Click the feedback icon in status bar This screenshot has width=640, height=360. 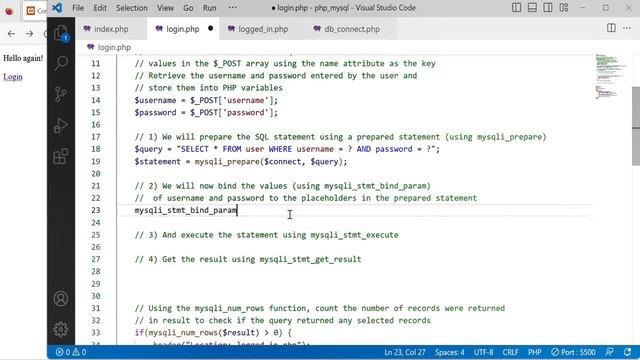pyautogui.click(x=609, y=352)
